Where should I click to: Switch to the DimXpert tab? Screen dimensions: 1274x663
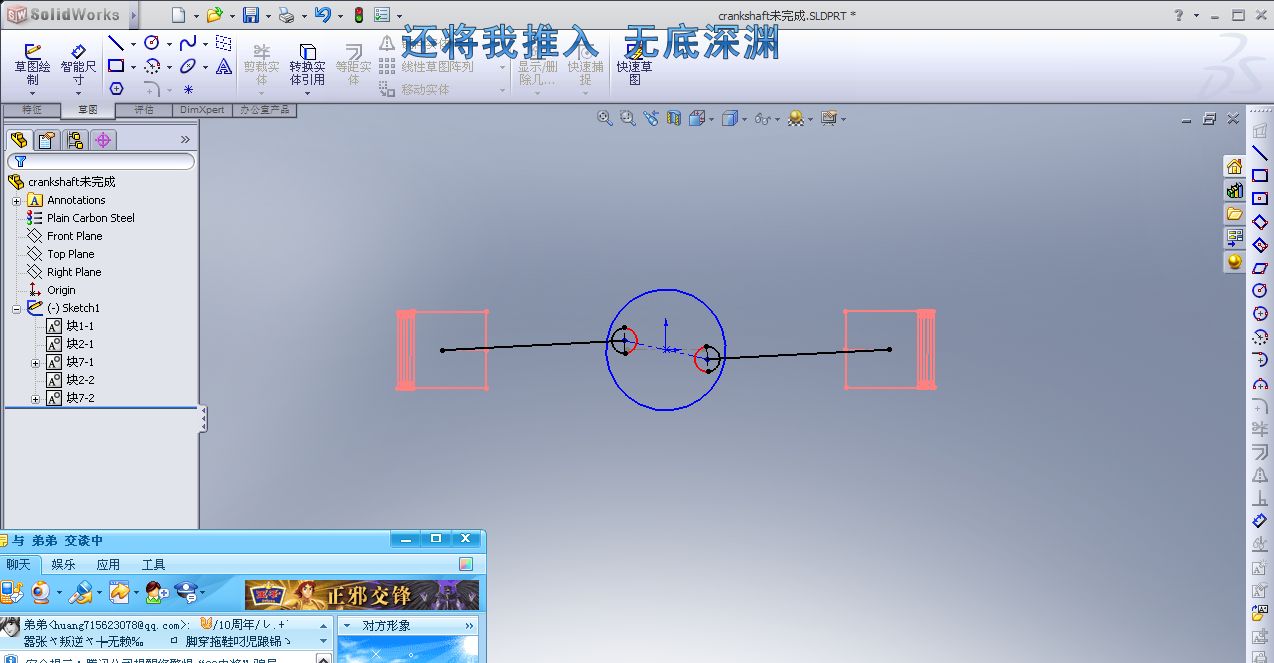tap(203, 110)
